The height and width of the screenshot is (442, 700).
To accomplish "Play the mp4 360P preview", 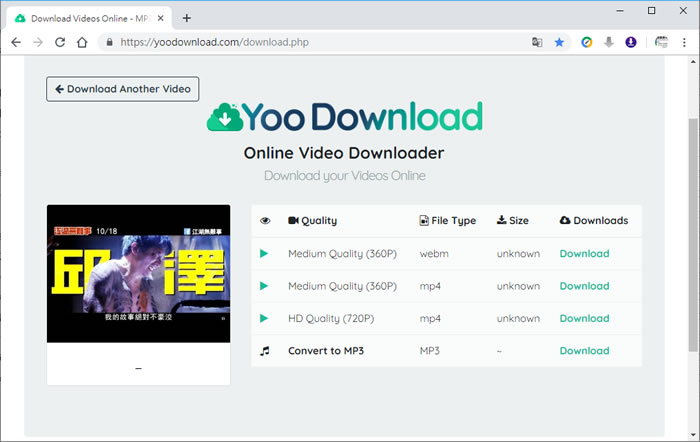I will click(264, 286).
